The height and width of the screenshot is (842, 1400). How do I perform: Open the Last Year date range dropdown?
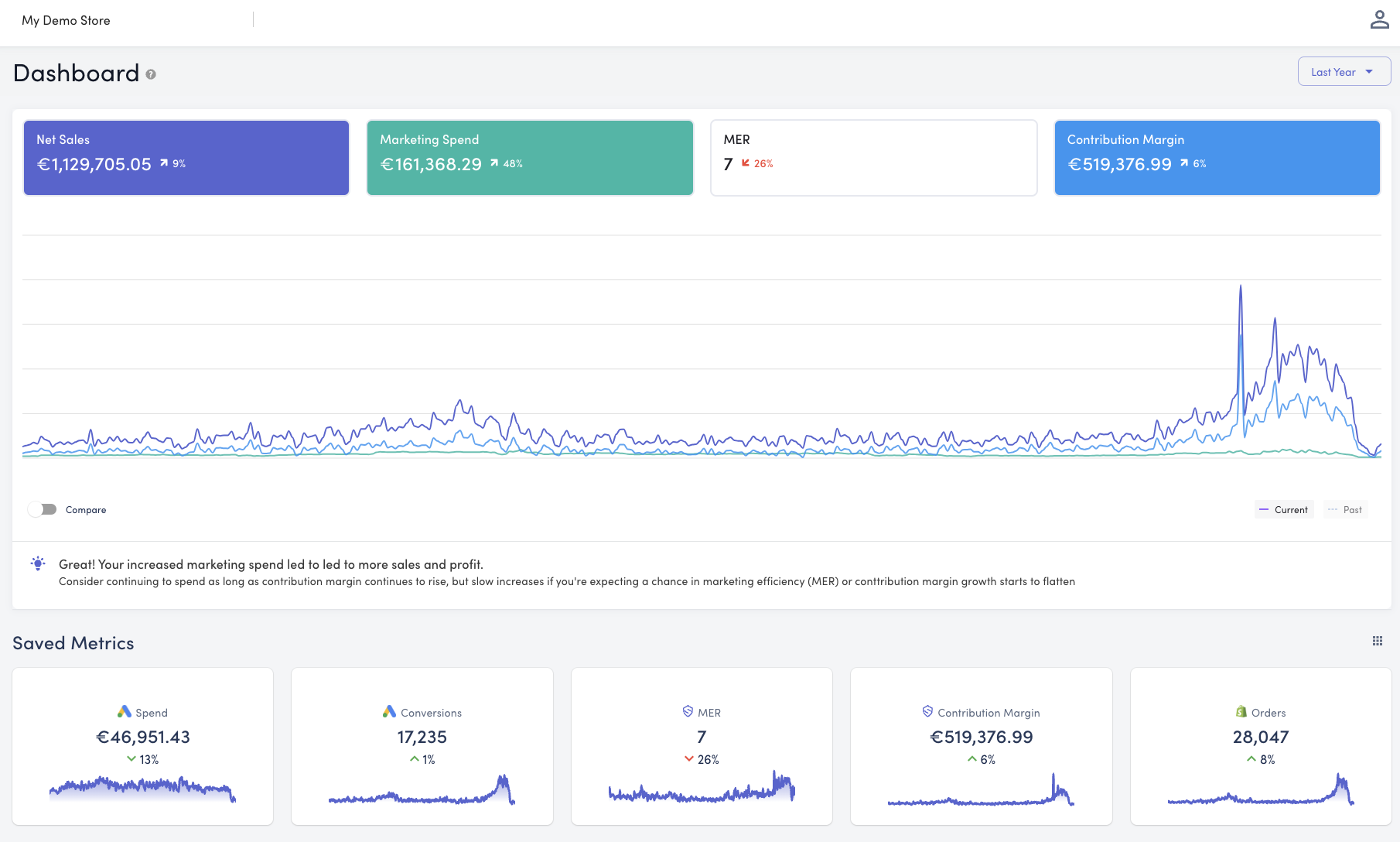click(1344, 72)
